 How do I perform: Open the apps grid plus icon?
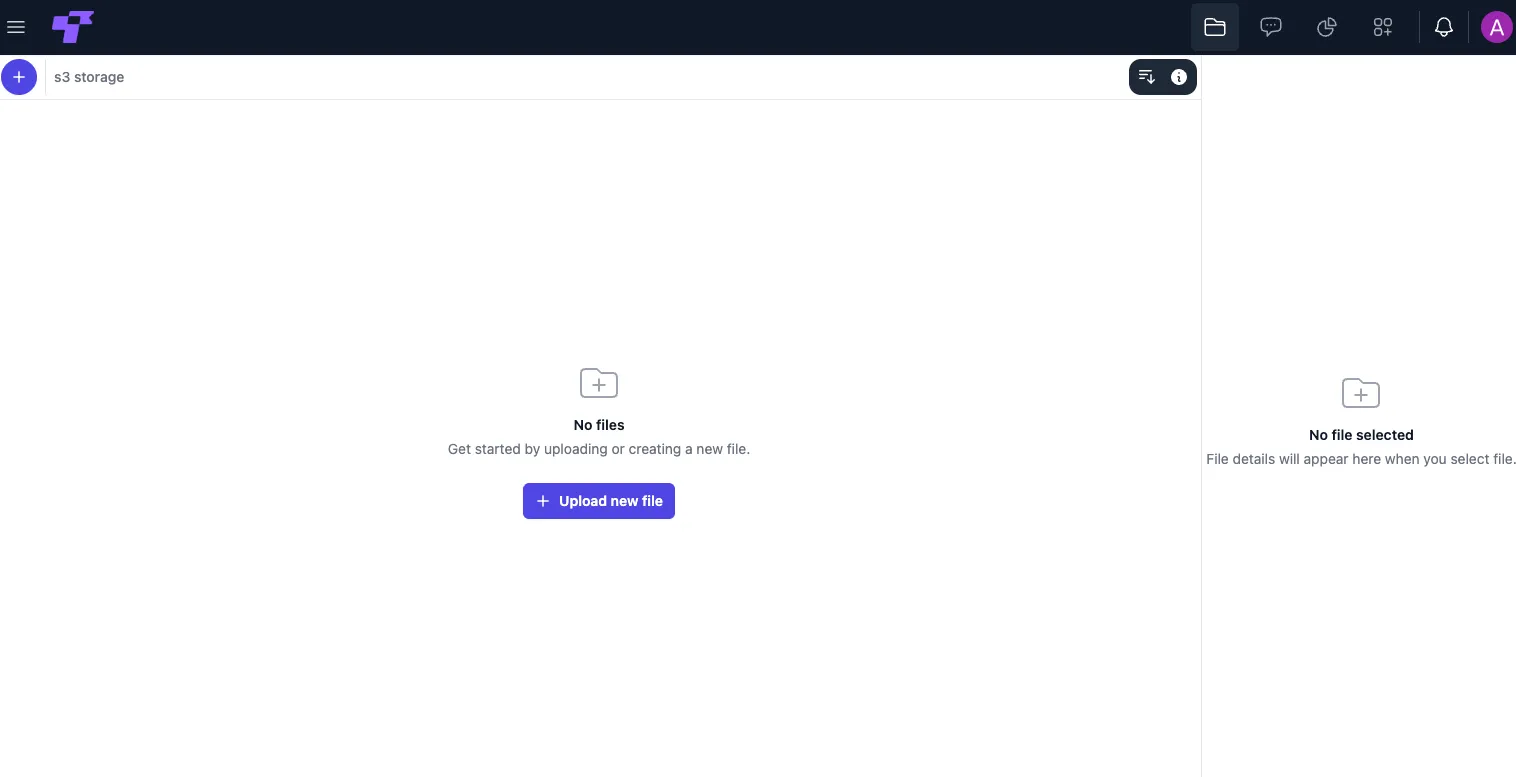[1383, 27]
